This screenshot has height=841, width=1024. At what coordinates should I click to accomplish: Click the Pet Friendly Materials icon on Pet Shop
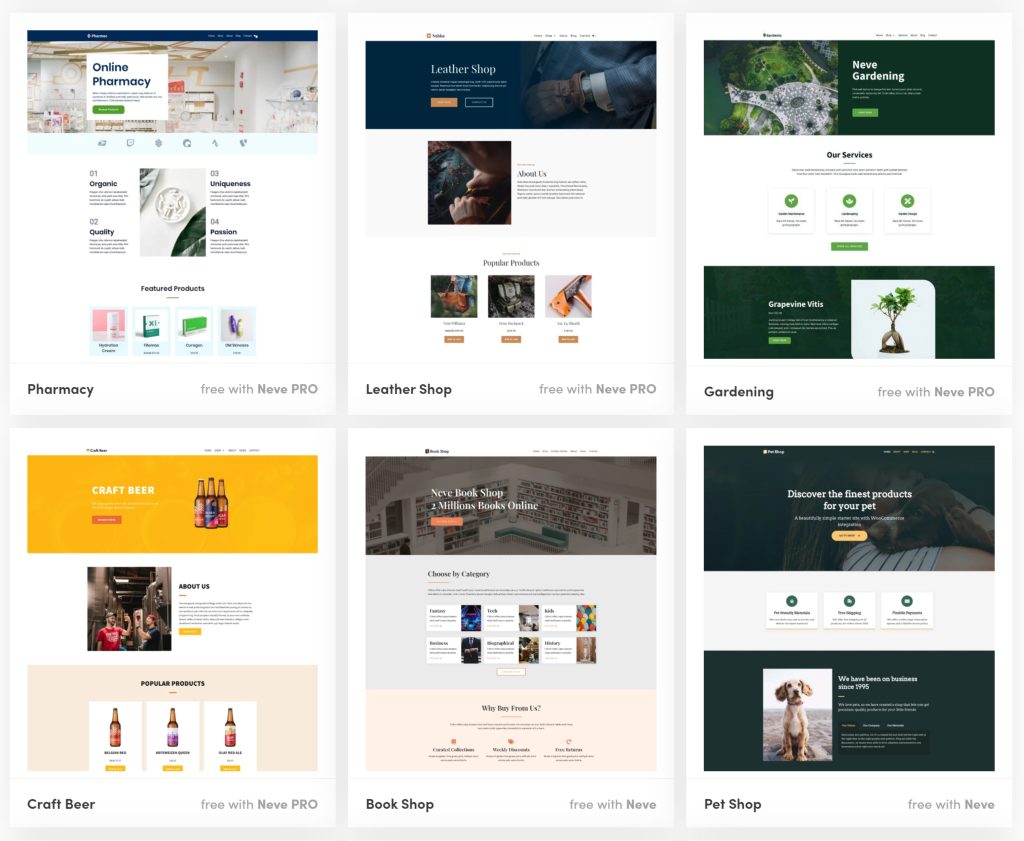792,601
